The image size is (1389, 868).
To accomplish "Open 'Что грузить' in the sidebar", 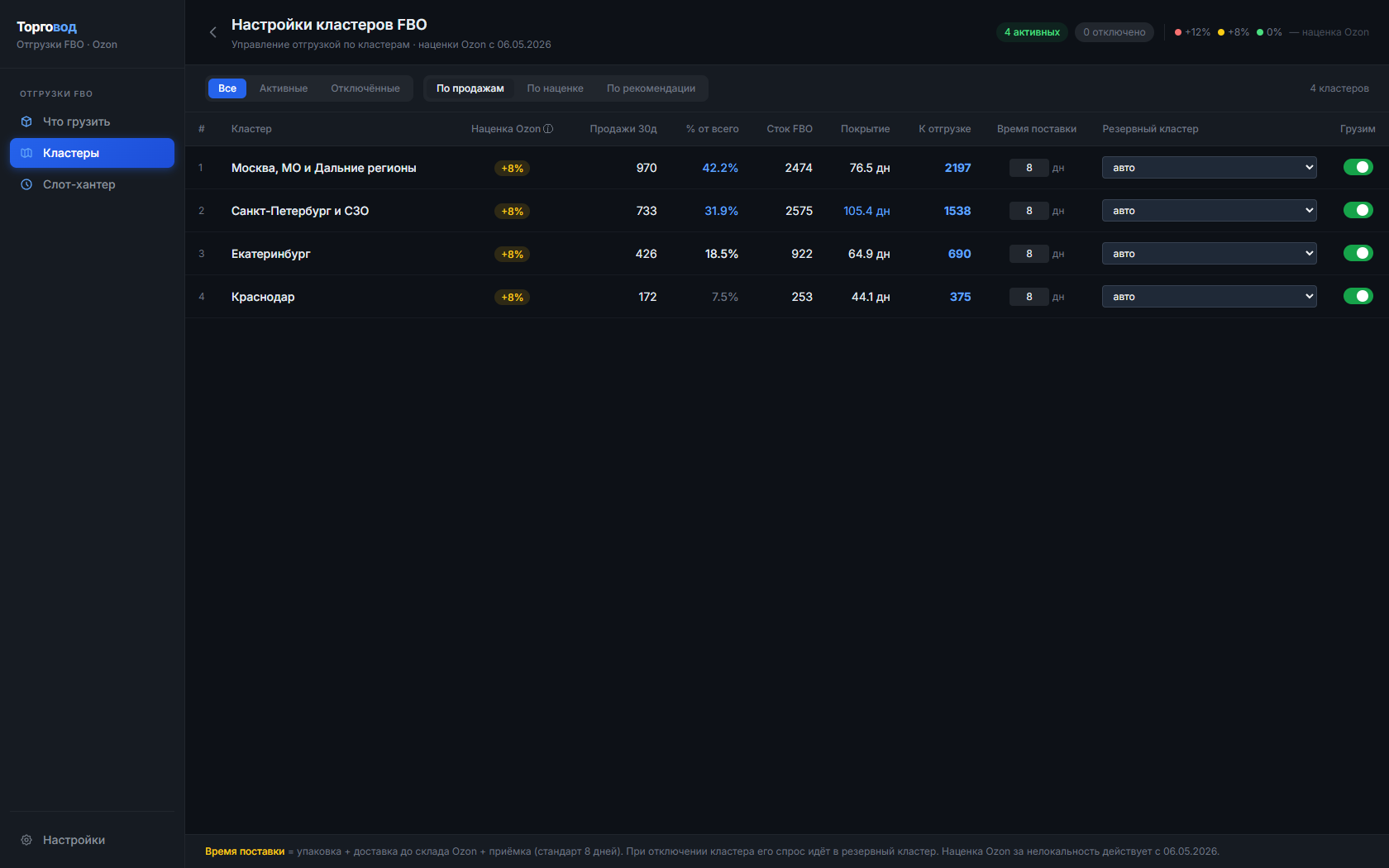I will pyautogui.click(x=92, y=122).
